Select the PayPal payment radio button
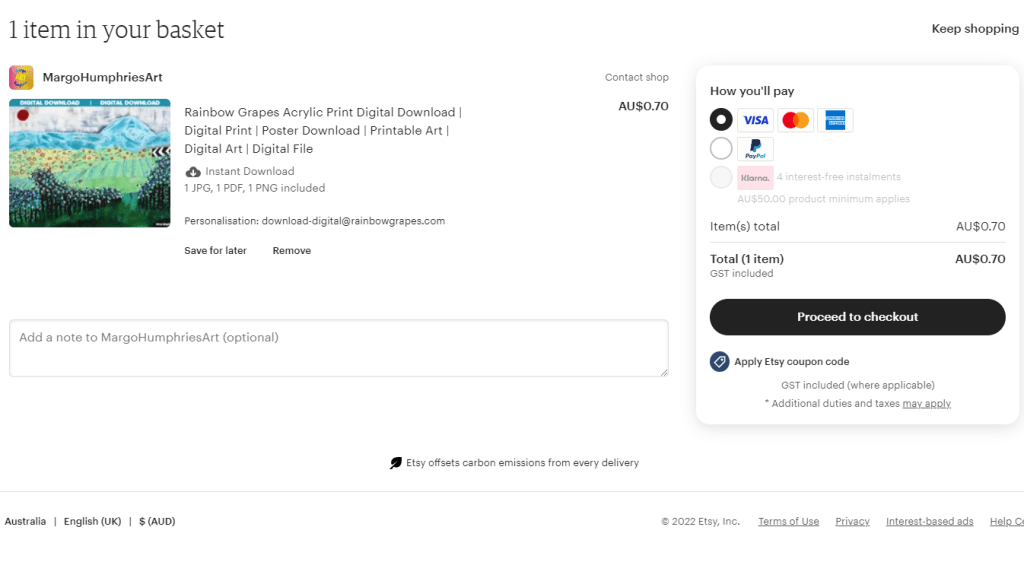Viewport: 1024px width, 581px height. point(721,149)
